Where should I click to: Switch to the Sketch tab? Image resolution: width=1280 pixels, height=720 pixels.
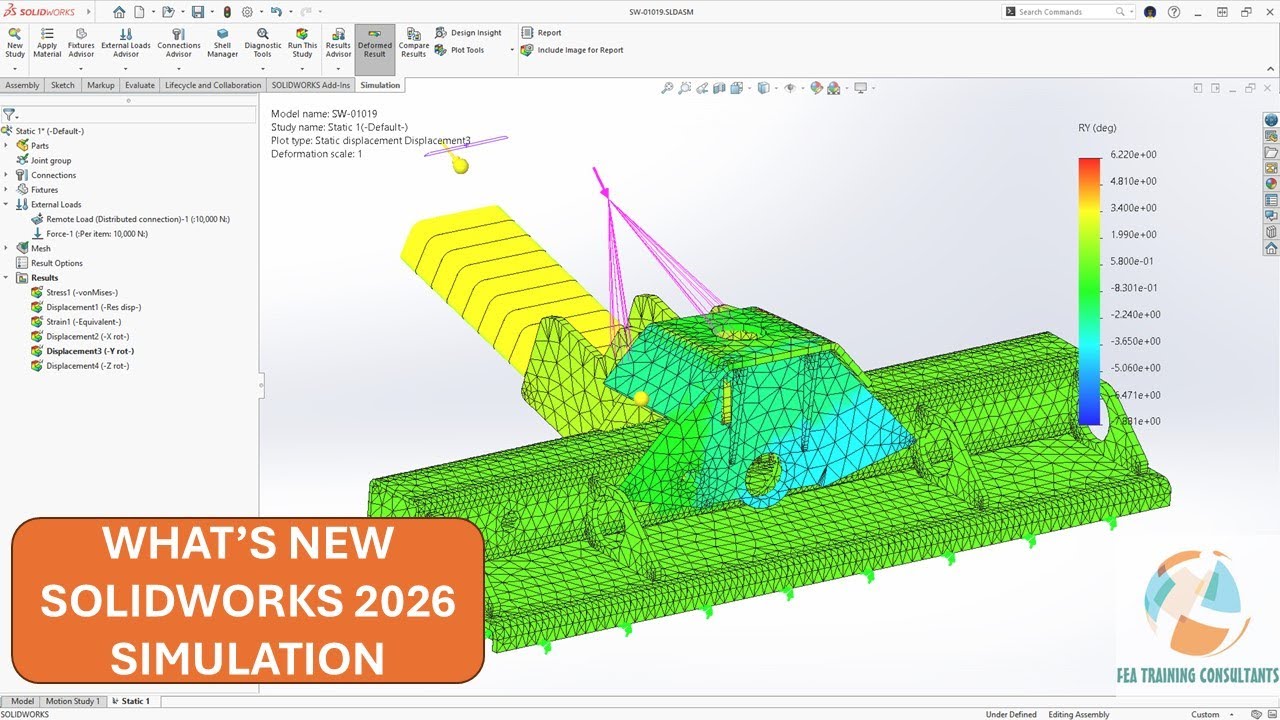pyautogui.click(x=63, y=85)
